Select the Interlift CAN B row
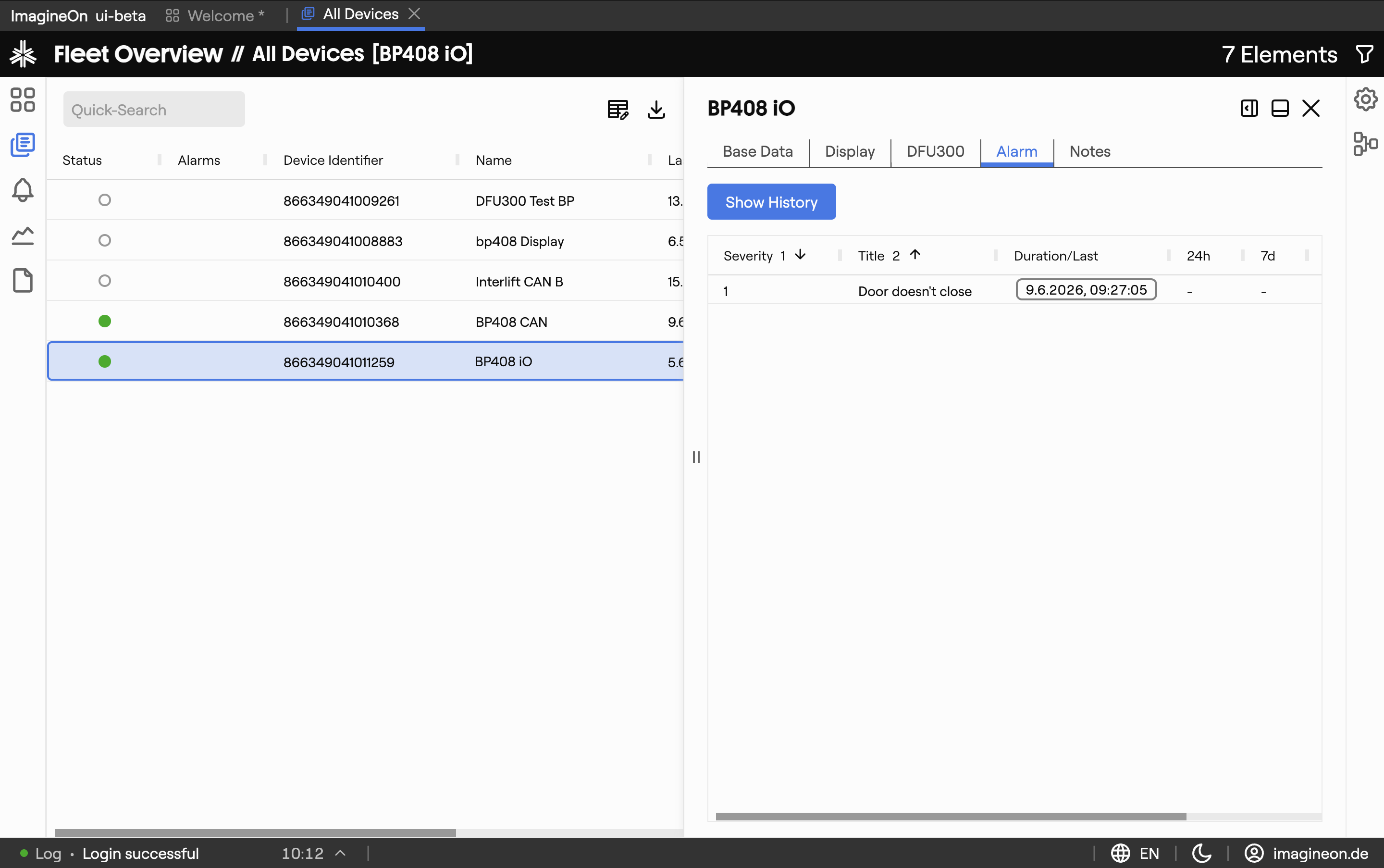The image size is (1384, 868). tap(365, 281)
